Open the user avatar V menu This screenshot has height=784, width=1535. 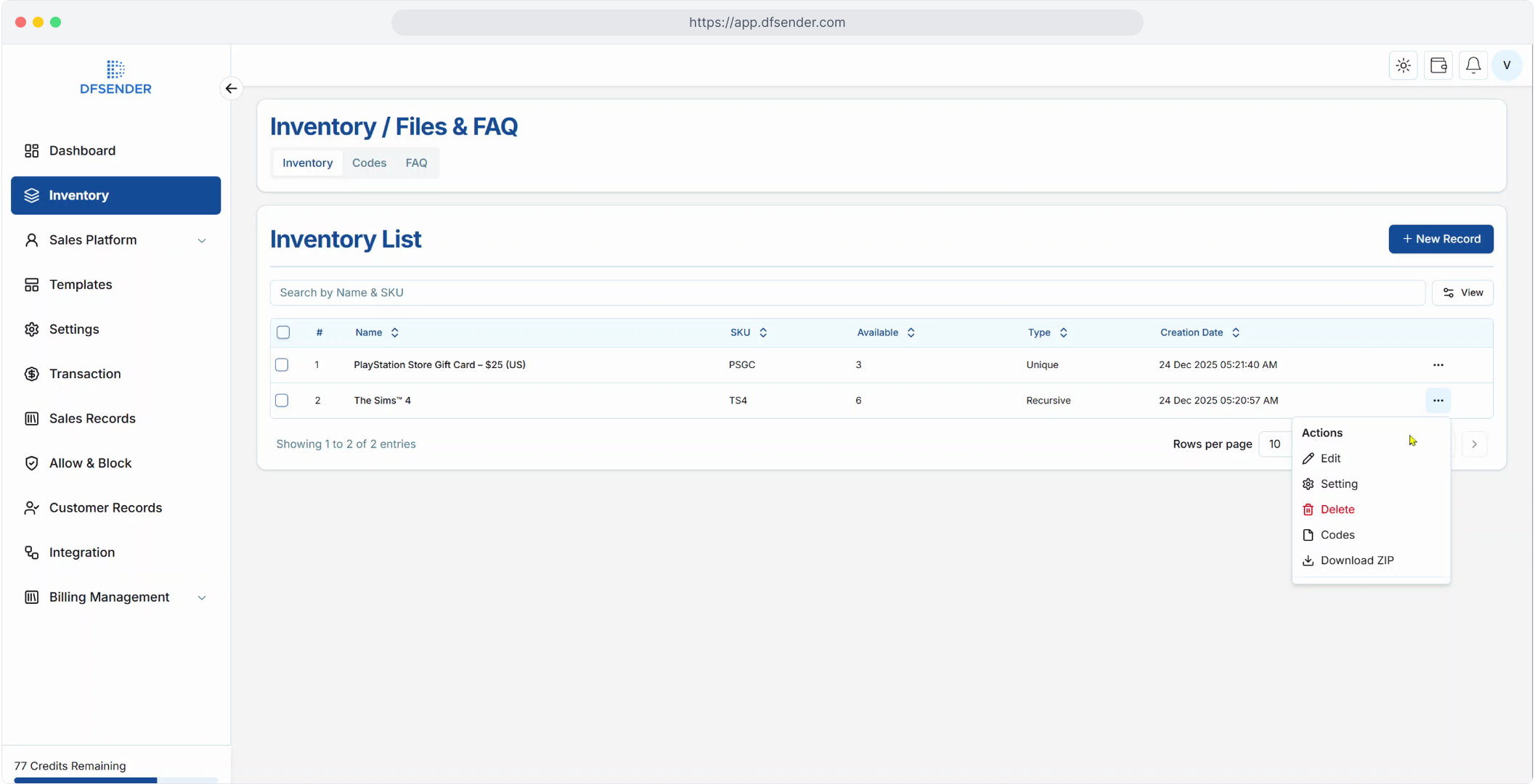[x=1507, y=65]
